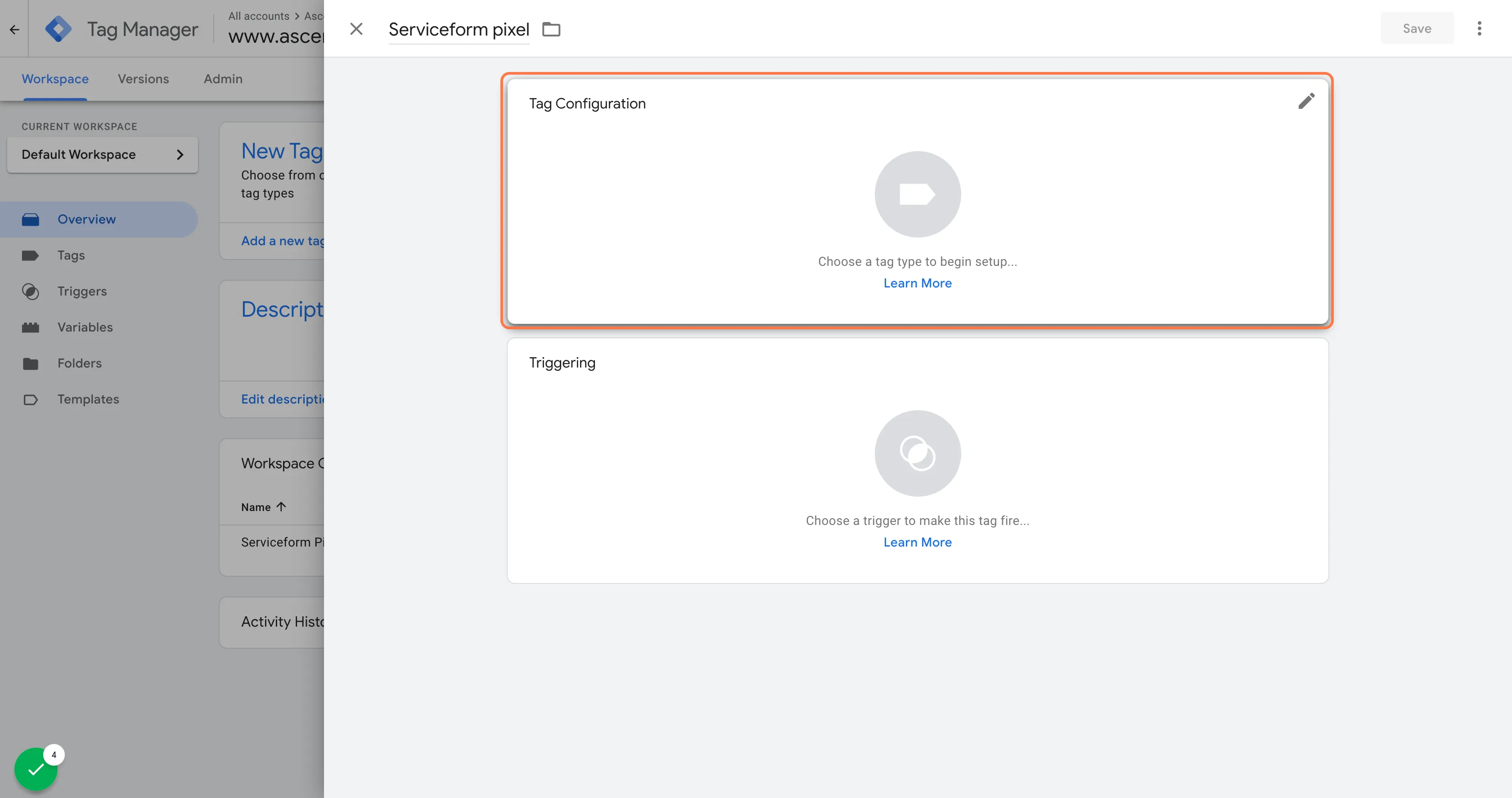The image size is (1512, 798).
Task: Click Learn More under tag type setup
Action: coord(918,283)
